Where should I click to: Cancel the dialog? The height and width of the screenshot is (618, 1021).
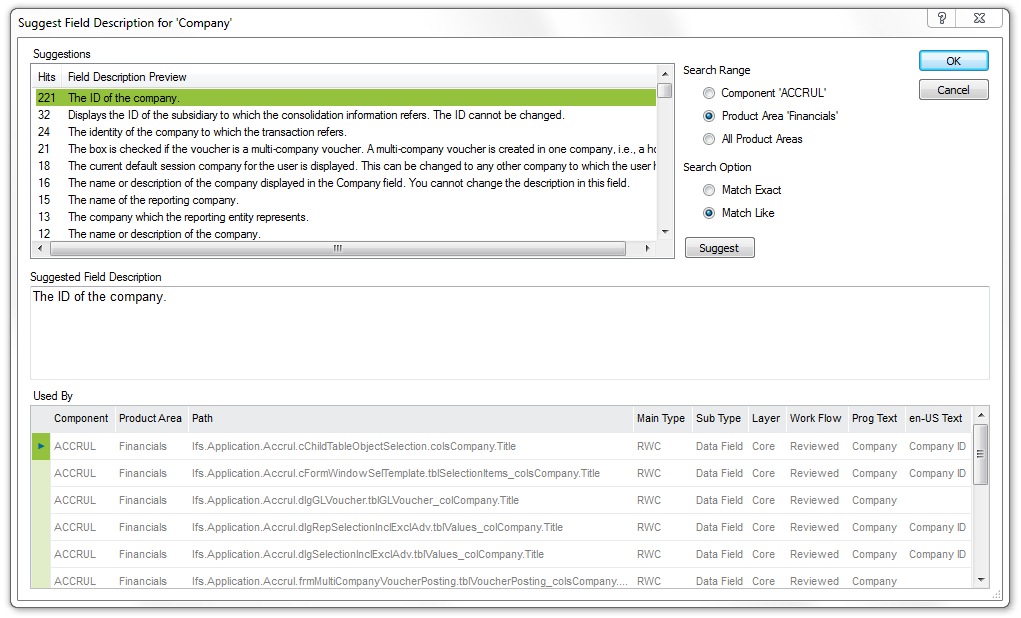tap(953, 90)
